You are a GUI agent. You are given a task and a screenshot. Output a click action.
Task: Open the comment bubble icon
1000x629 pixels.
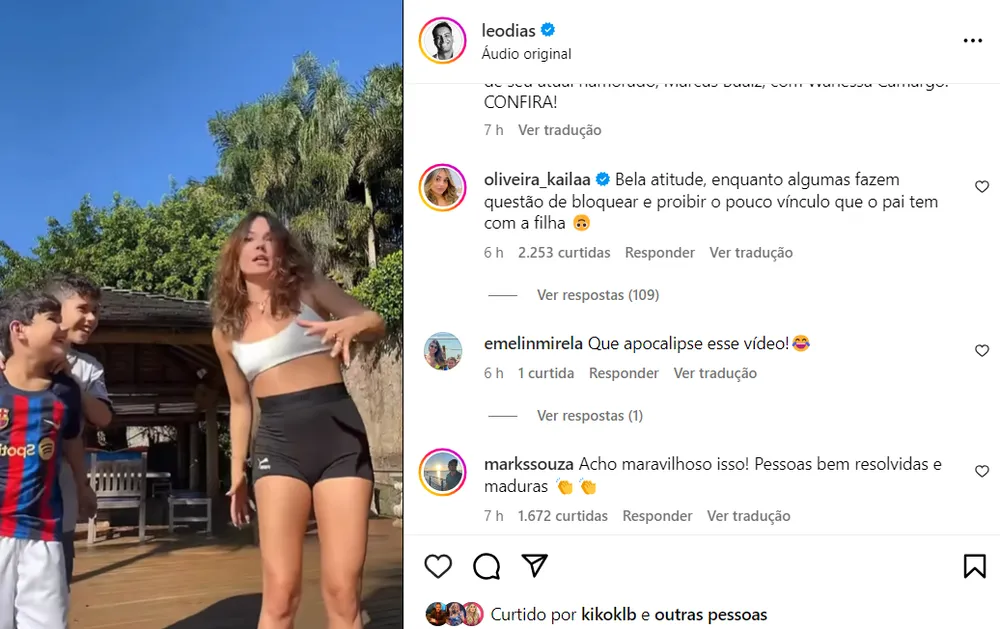point(487,566)
